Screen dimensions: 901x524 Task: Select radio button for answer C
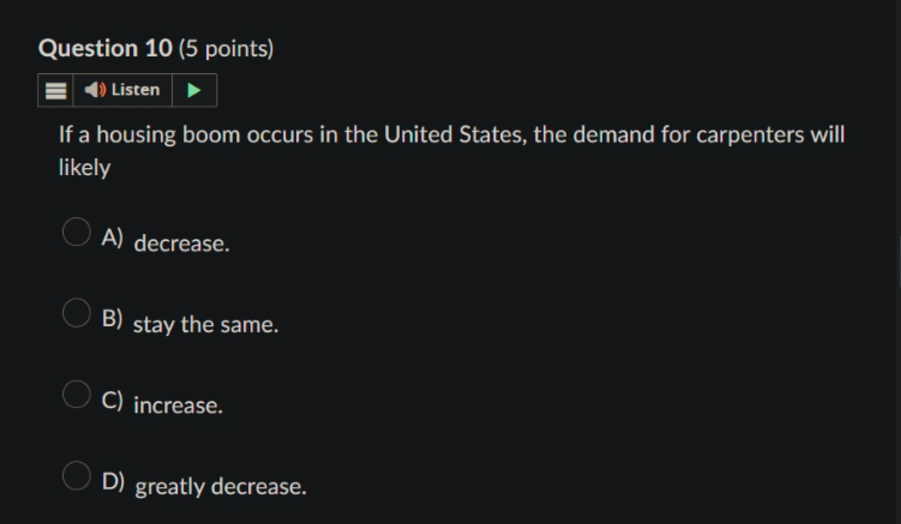(x=76, y=394)
